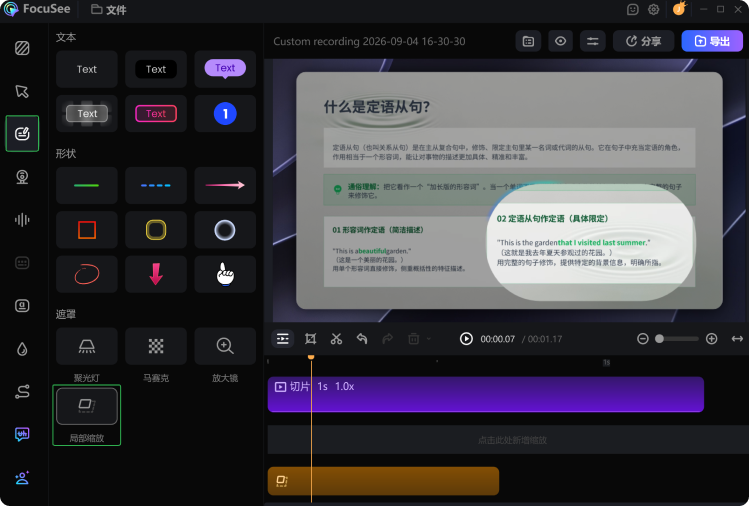This screenshot has height=506, width=749.
Task: Play the recording preview
Action: point(466,339)
